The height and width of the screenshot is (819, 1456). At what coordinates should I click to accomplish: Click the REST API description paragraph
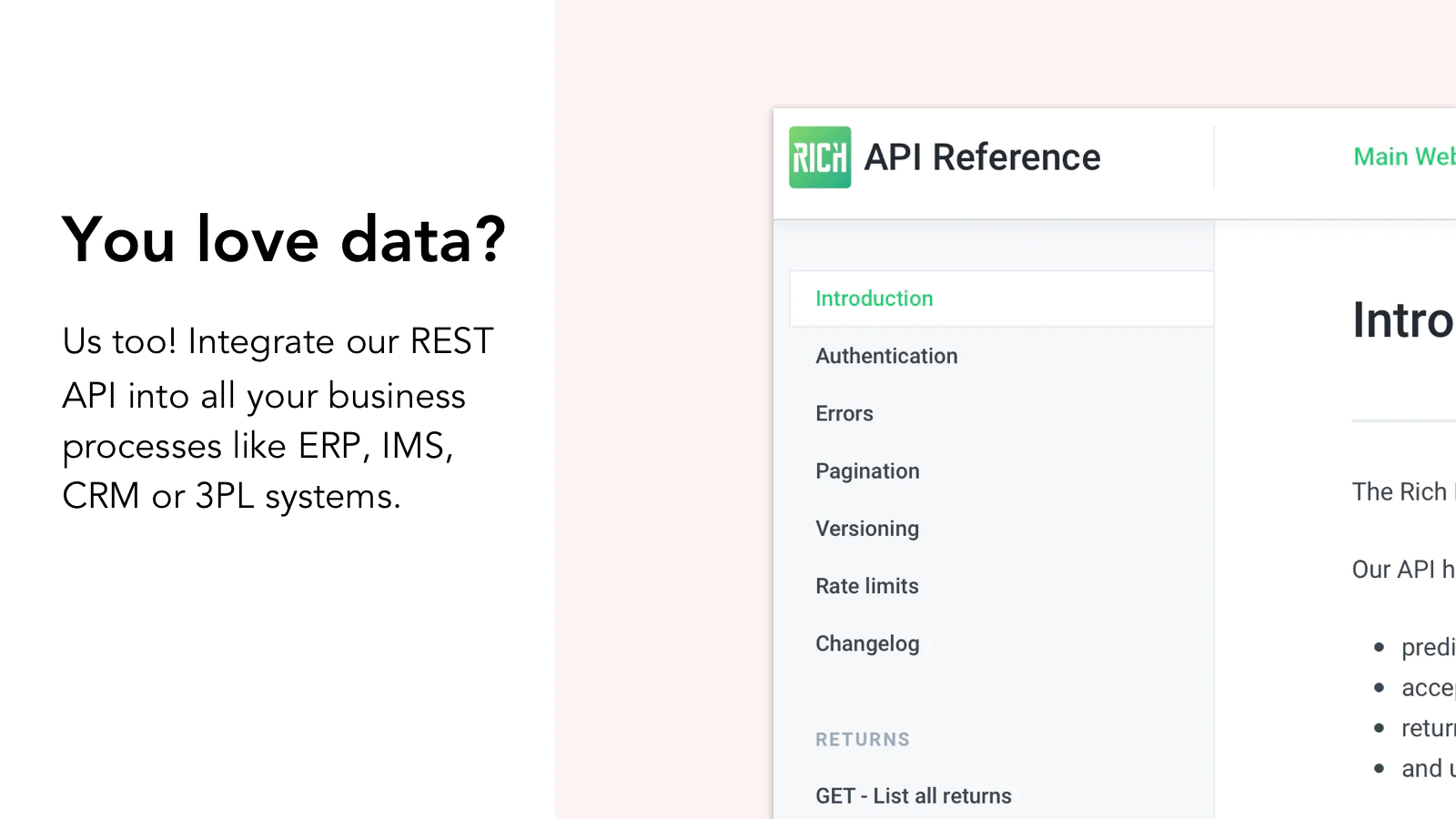pos(278,419)
